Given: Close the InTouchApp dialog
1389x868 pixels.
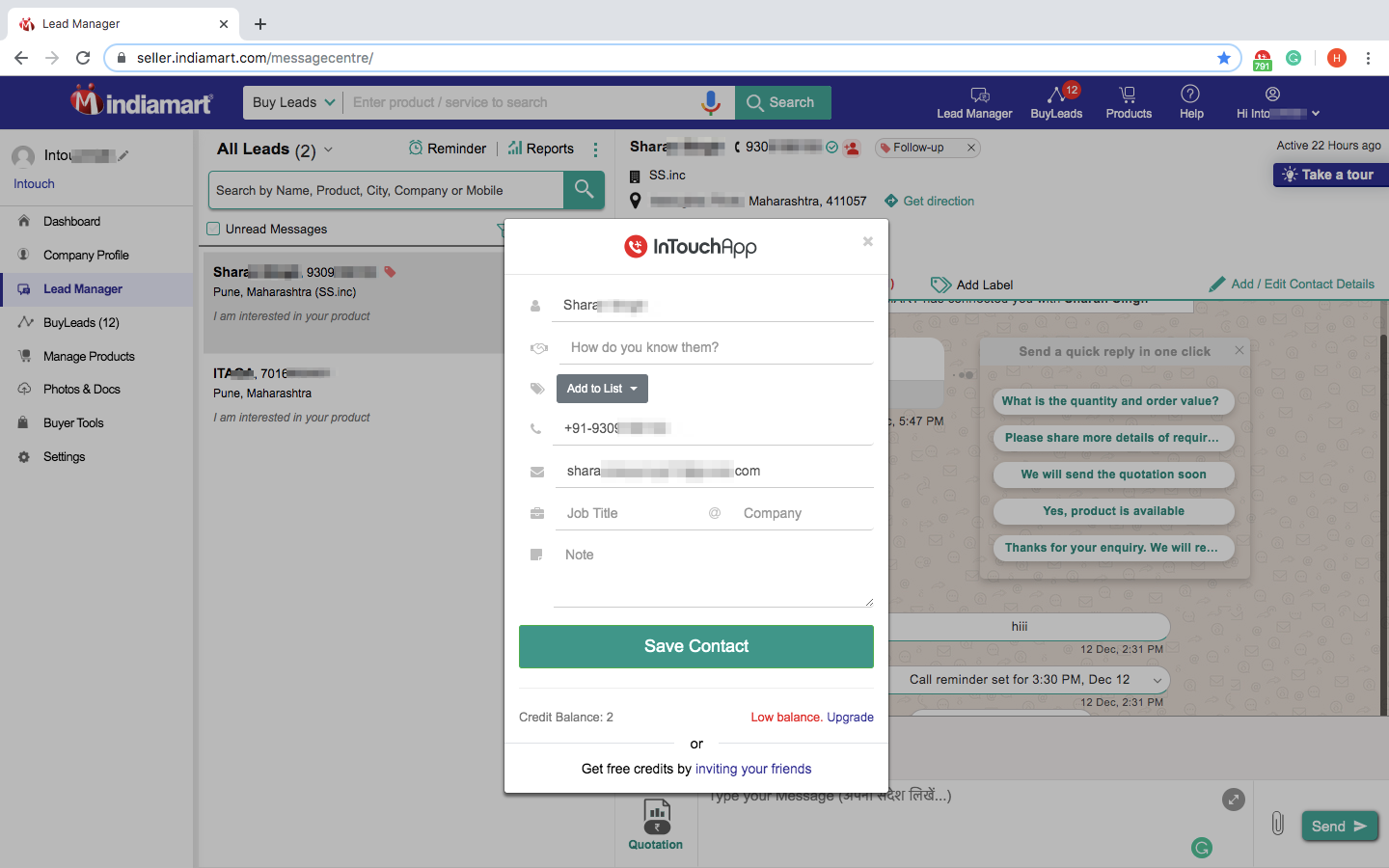Looking at the screenshot, I should (867, 241).
